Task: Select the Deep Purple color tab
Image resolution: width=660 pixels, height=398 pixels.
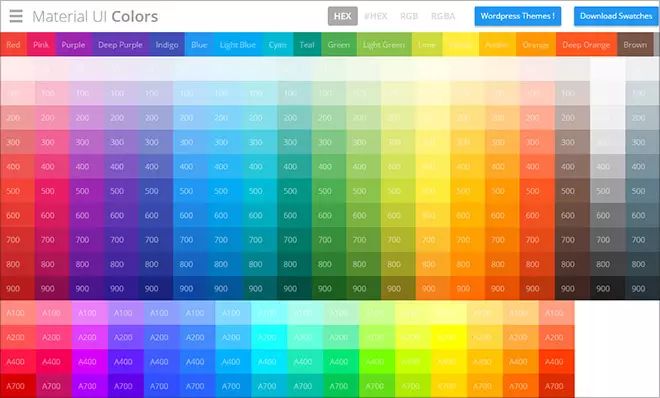Action: tap(120, 45)
